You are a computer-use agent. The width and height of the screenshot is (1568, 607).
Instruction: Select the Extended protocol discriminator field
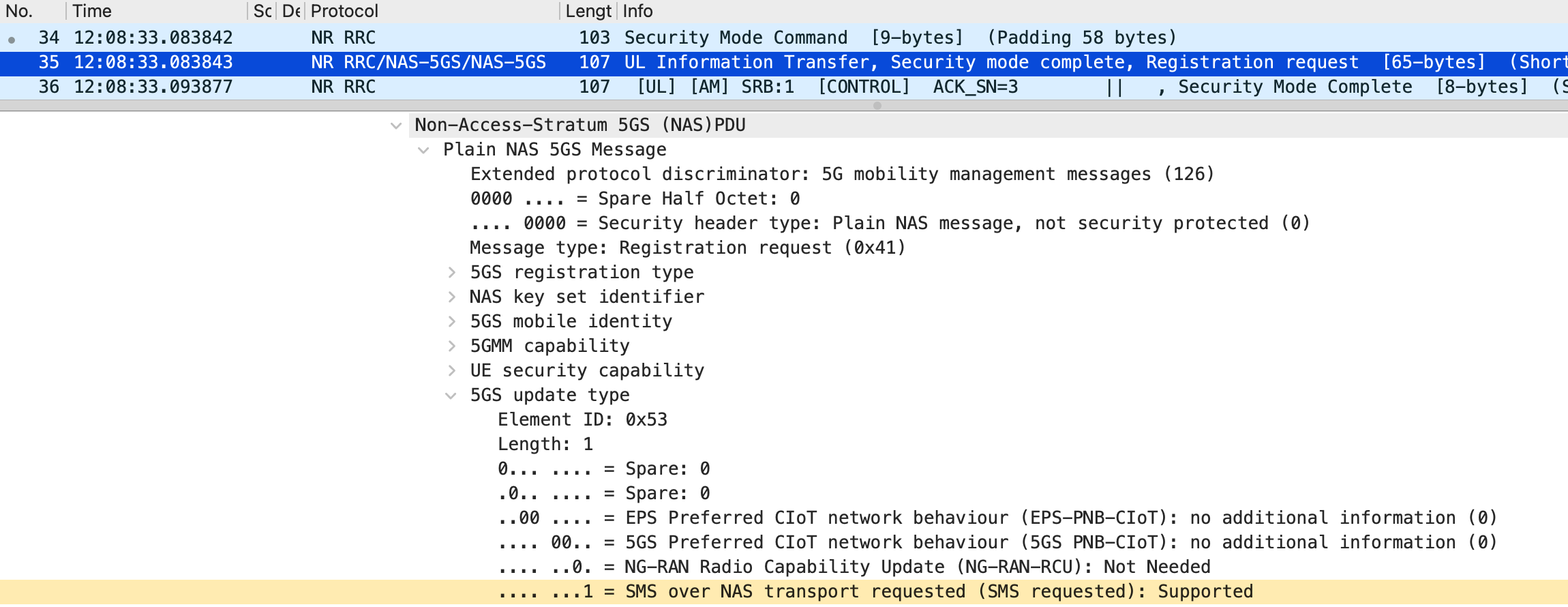point(841,174)
